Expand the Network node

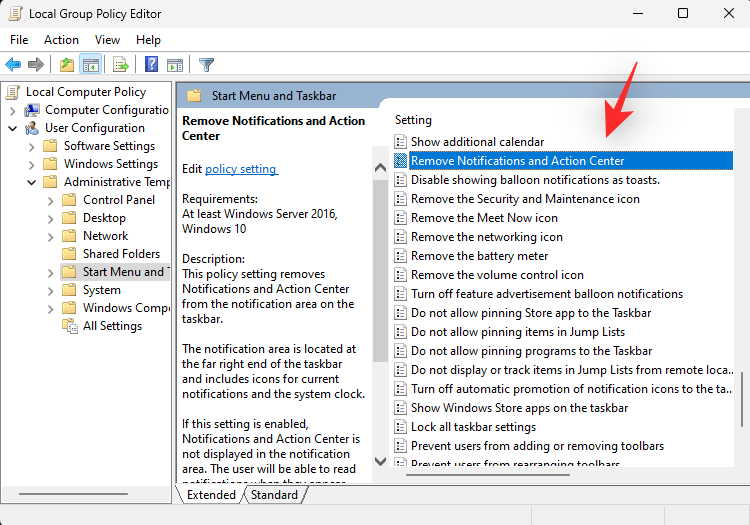click(51, 236)
